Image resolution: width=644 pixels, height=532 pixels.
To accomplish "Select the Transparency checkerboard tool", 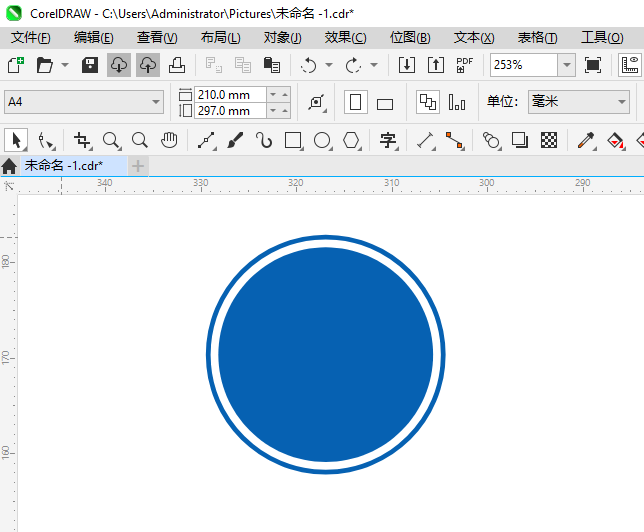I will [549, 140].
